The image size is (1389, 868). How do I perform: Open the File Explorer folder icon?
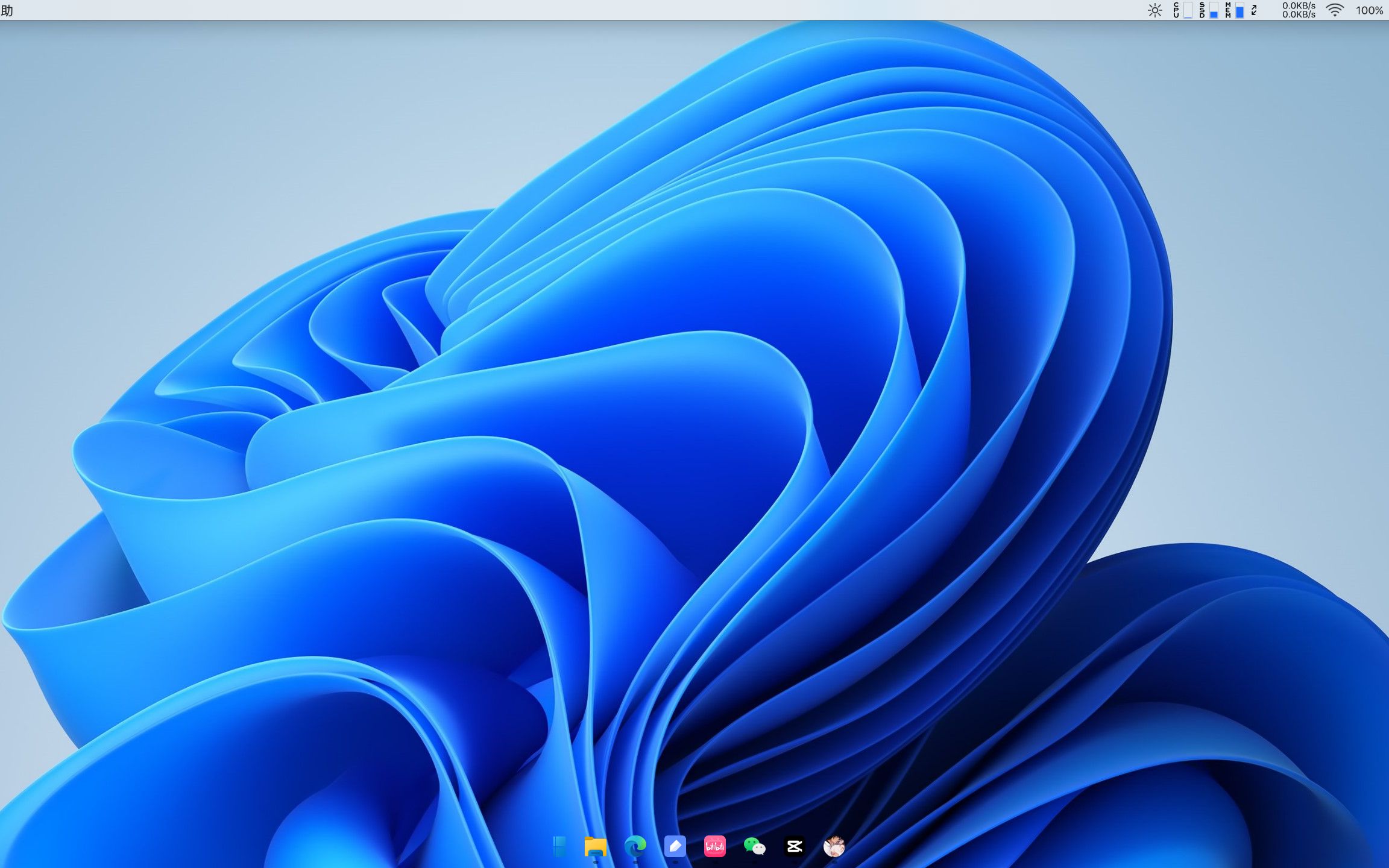coord(596,846)
